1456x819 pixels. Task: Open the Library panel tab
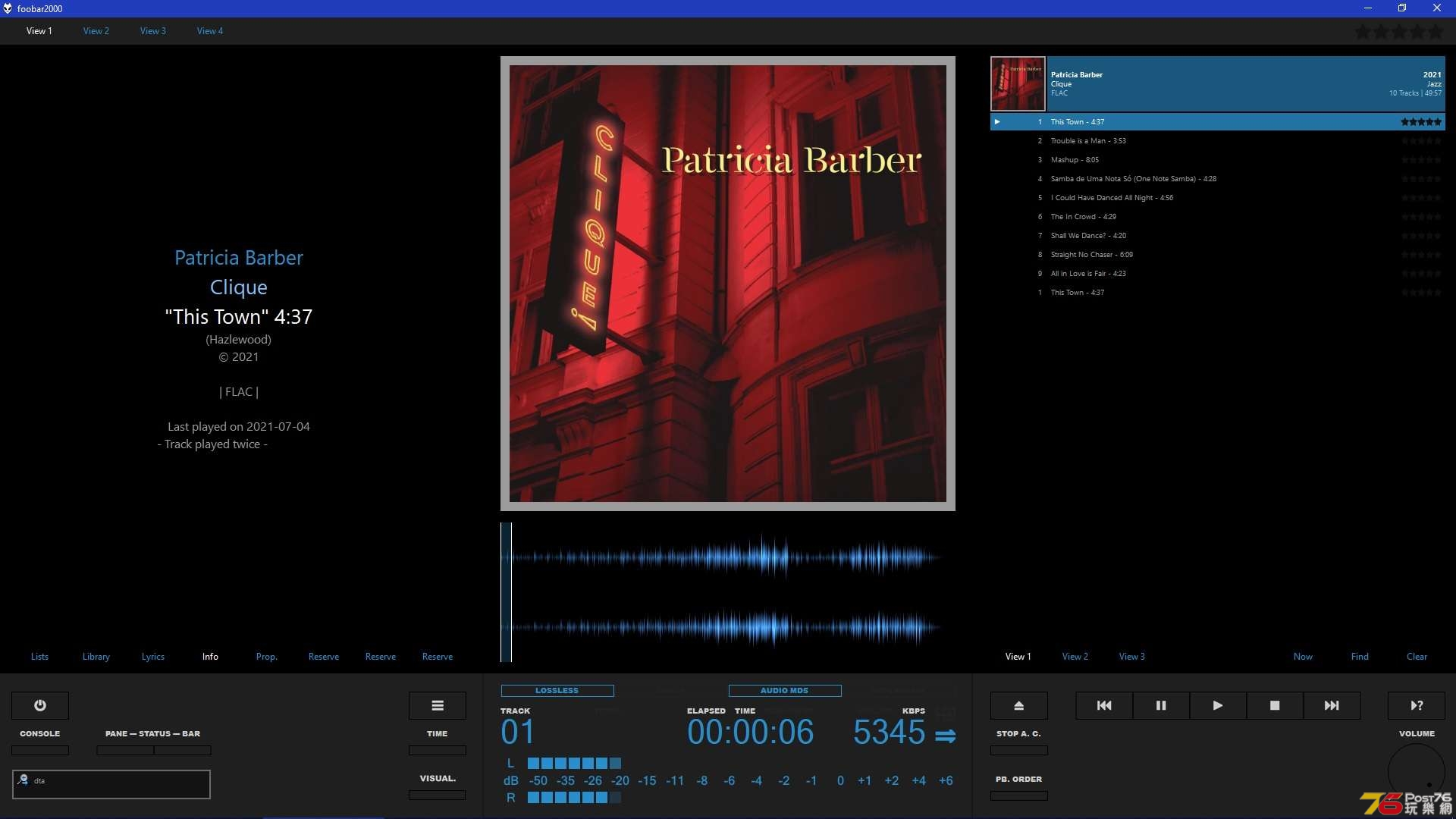coord(96,657)
